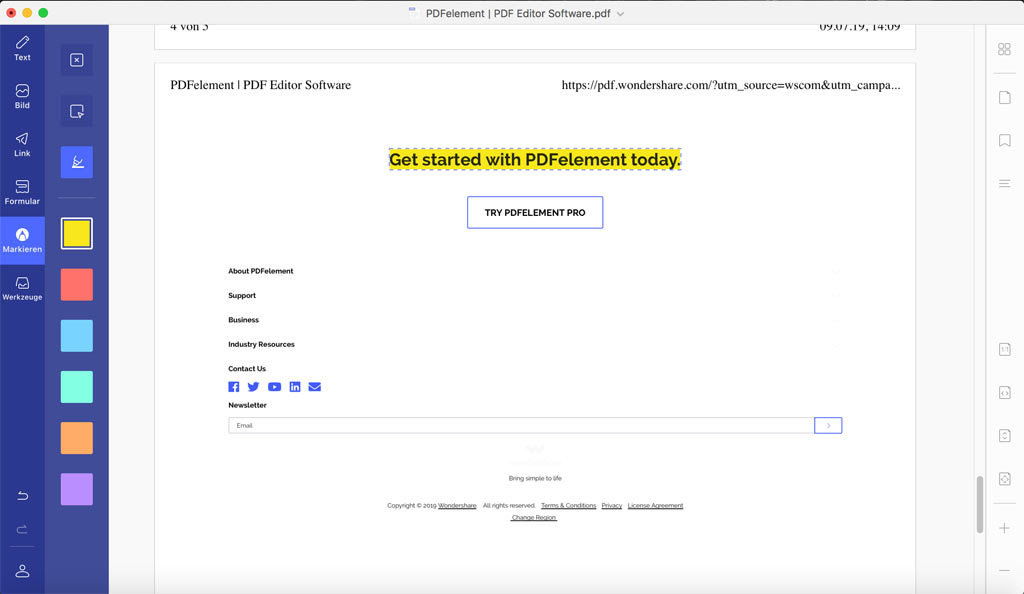Click the newsletter submit arrow button
Screen dimensions: 1024x594
coord(828,426)
